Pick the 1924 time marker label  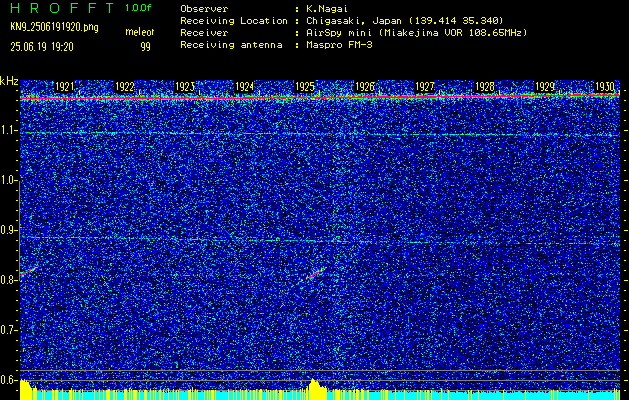(244, 87)
